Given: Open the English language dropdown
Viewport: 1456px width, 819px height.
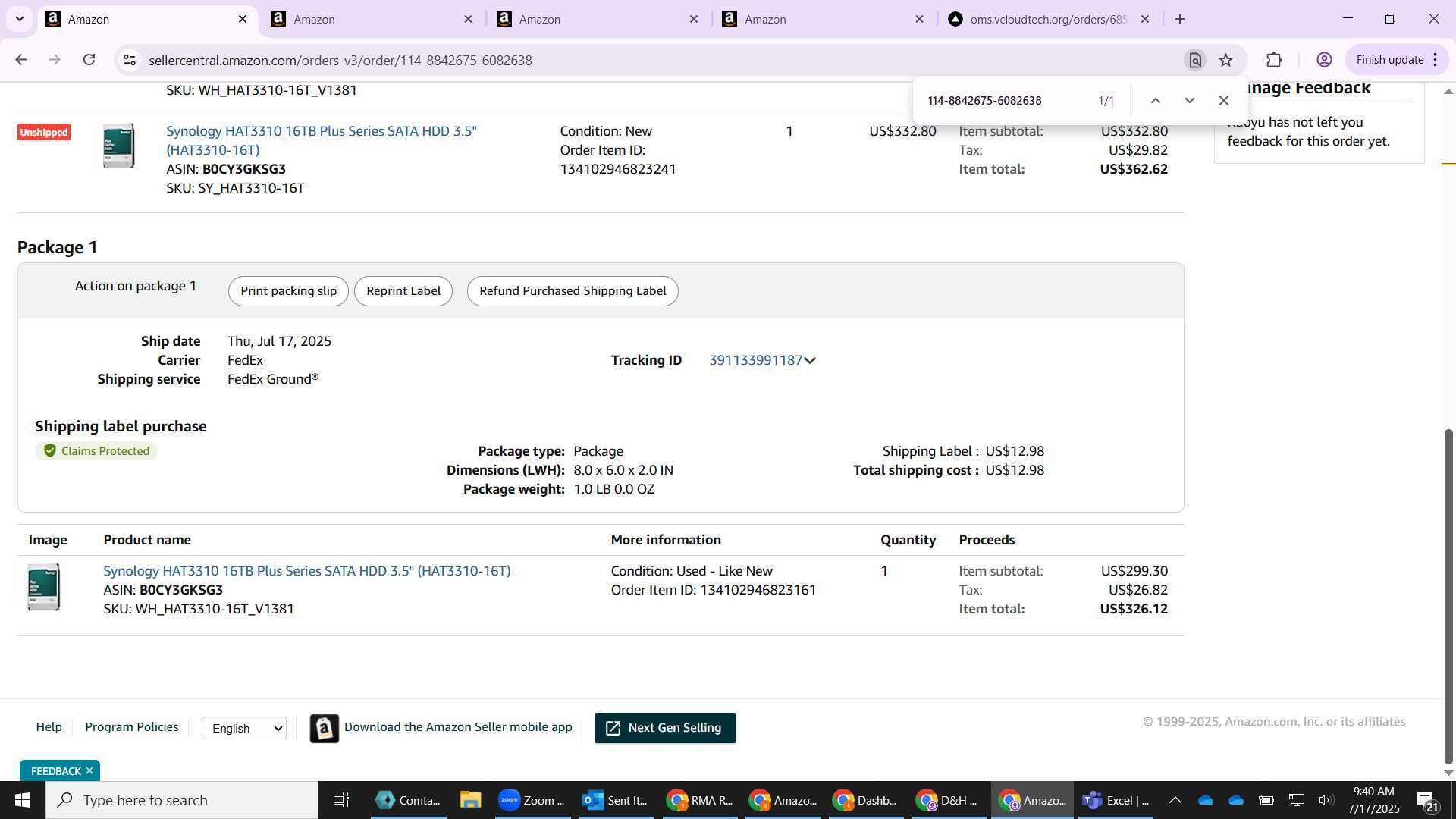Looking at the screenshot, I should pos(244,728).
